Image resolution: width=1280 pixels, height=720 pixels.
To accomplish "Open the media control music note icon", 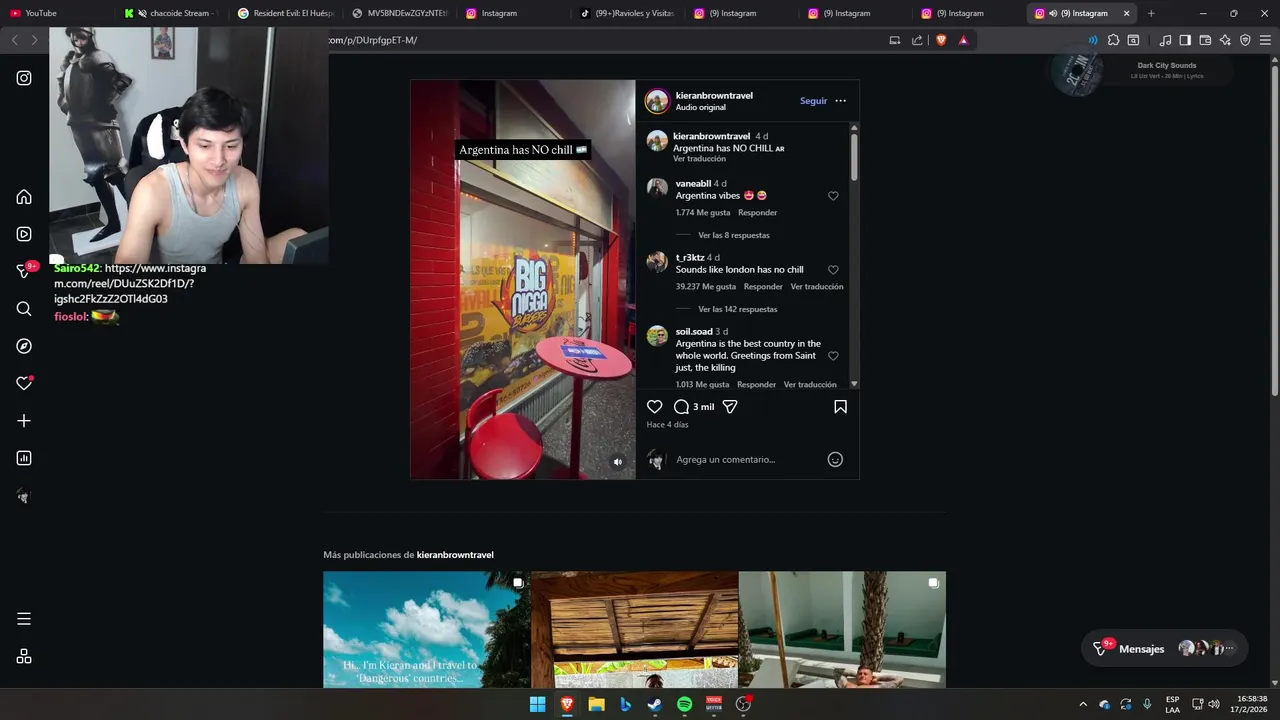I will [x=1165, y=40].
